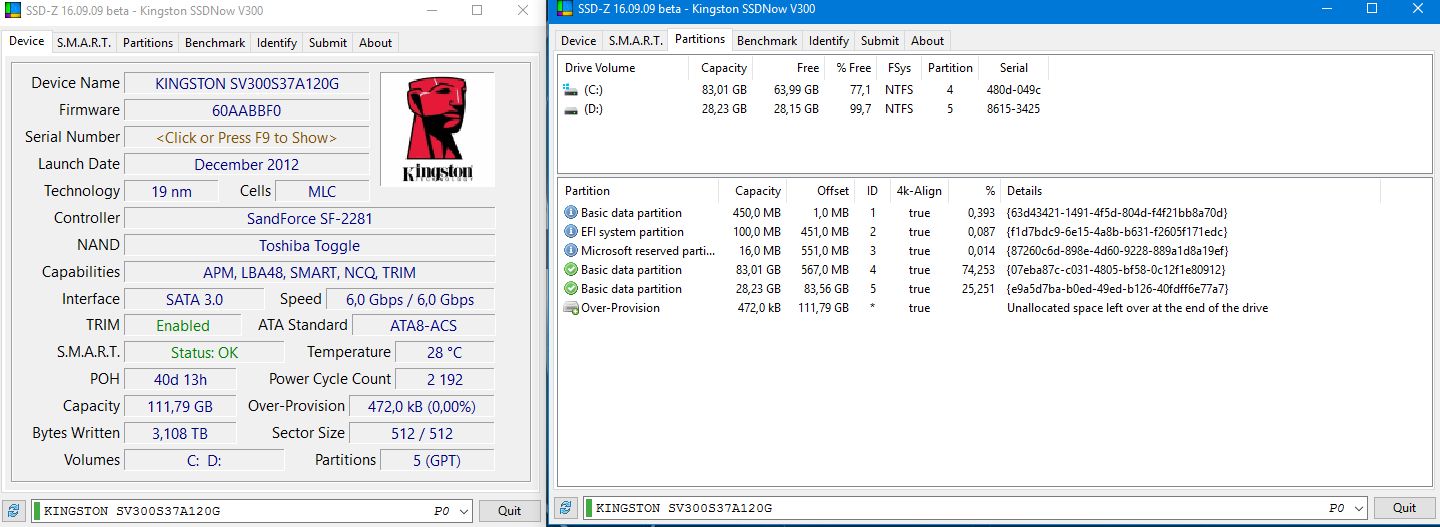This screenshot has height=527, width=1440.
Task: Open Benchmark tab in left window
Action: (x=215, y=42)
